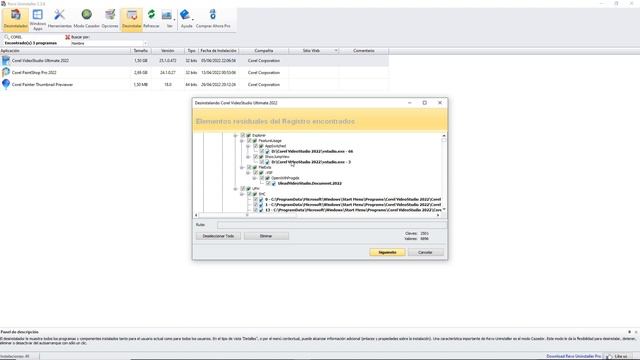Open the Herramientas tools icon
Image resolution: width=640 pixels, height=360 pixels.
(x=60, y=19)
